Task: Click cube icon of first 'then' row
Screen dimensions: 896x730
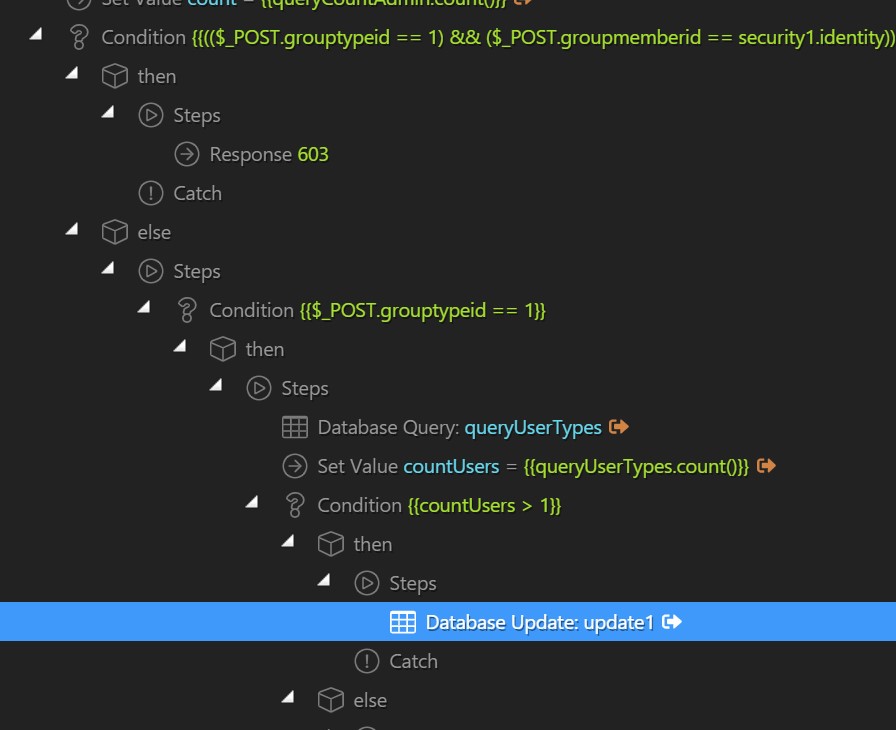Action: click(115, 76)
